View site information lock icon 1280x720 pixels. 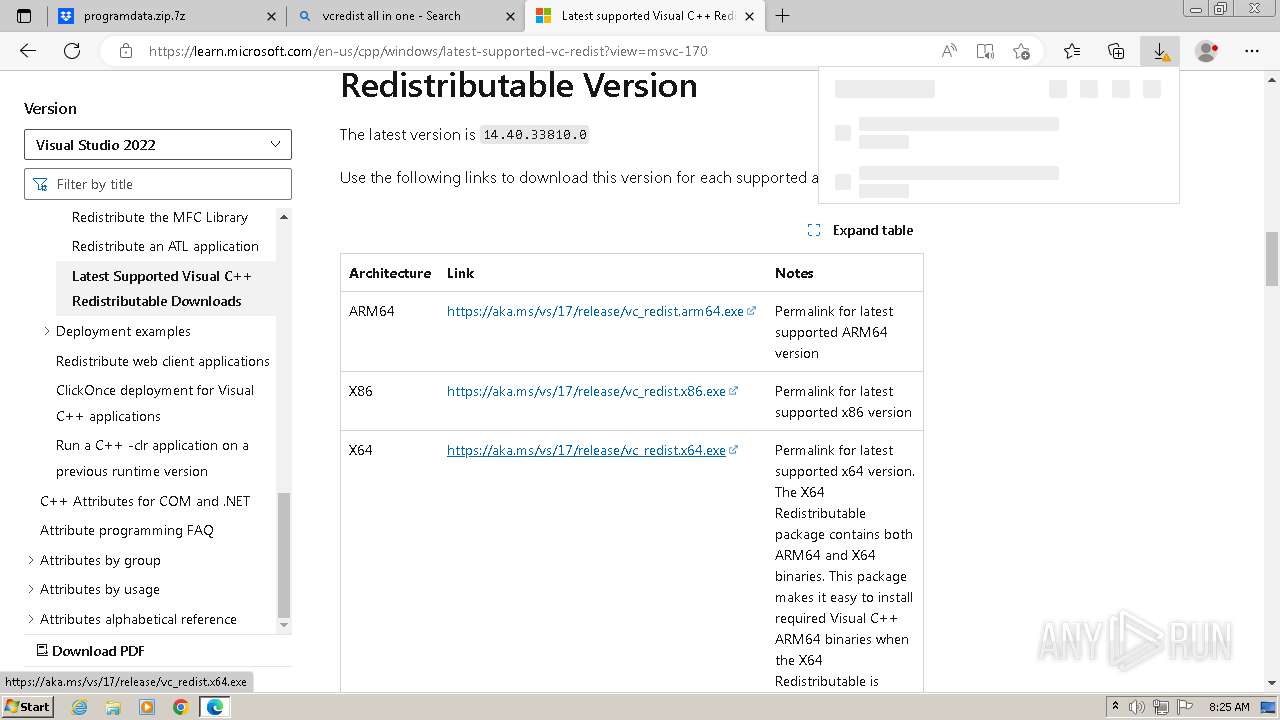coord(125,51)
